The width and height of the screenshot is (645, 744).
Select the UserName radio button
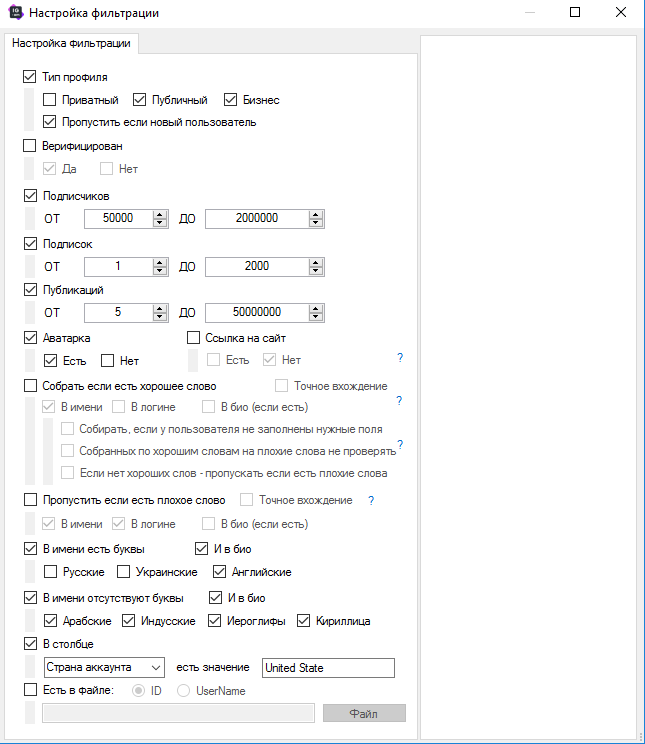pos(183,690)
